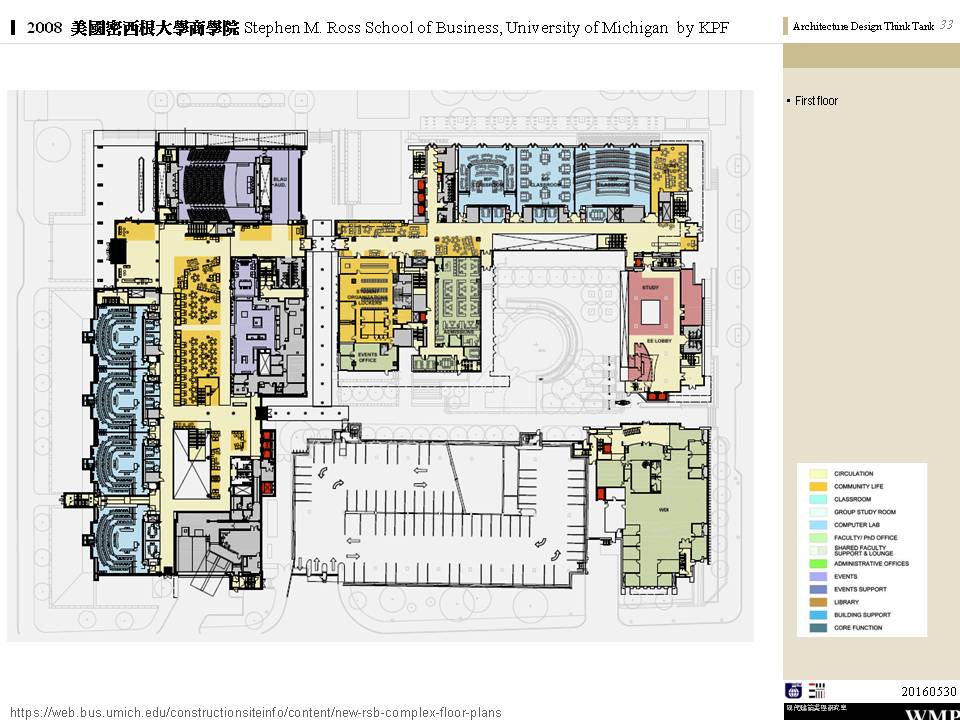Pick the Administrative Offices green swatch
Viewport: 960px width, 720px height.
click(x=816, y=564)
